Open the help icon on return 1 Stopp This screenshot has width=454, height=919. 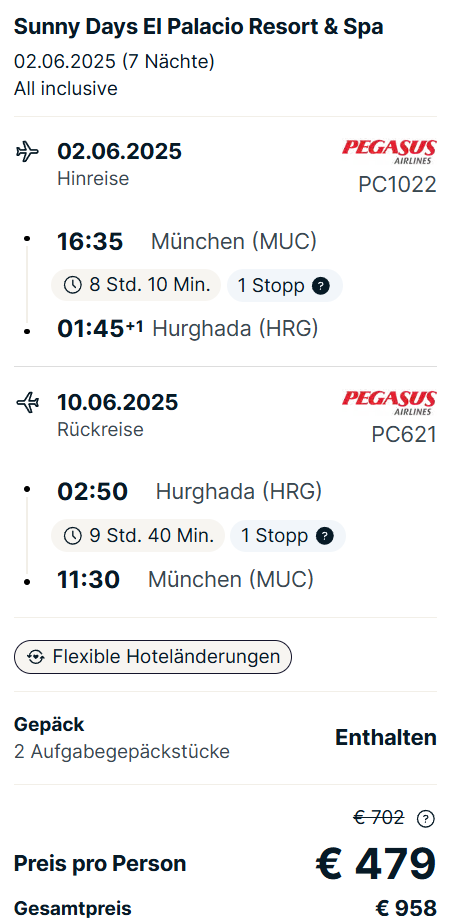tap(324, 536)
